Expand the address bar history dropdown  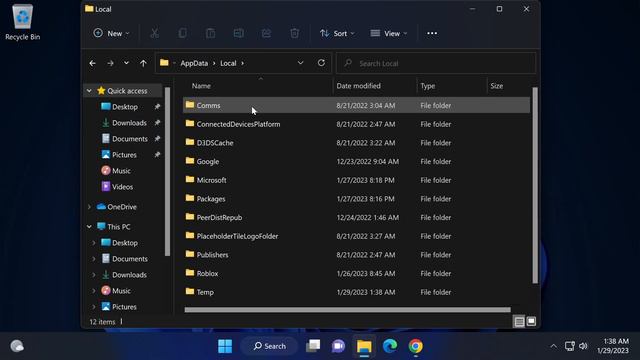tap(300, 63)
